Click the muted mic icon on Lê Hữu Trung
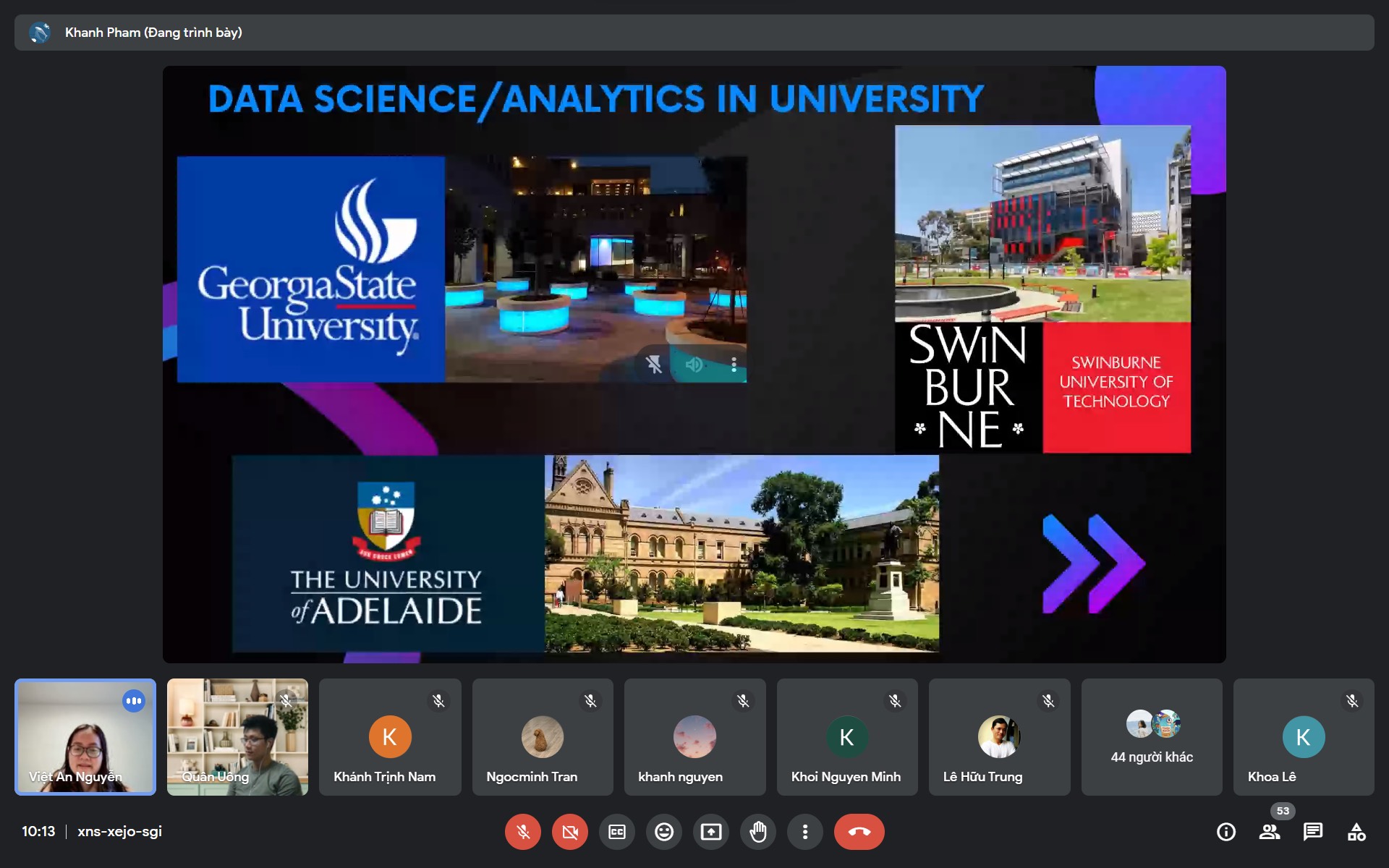 (1048, 701)
